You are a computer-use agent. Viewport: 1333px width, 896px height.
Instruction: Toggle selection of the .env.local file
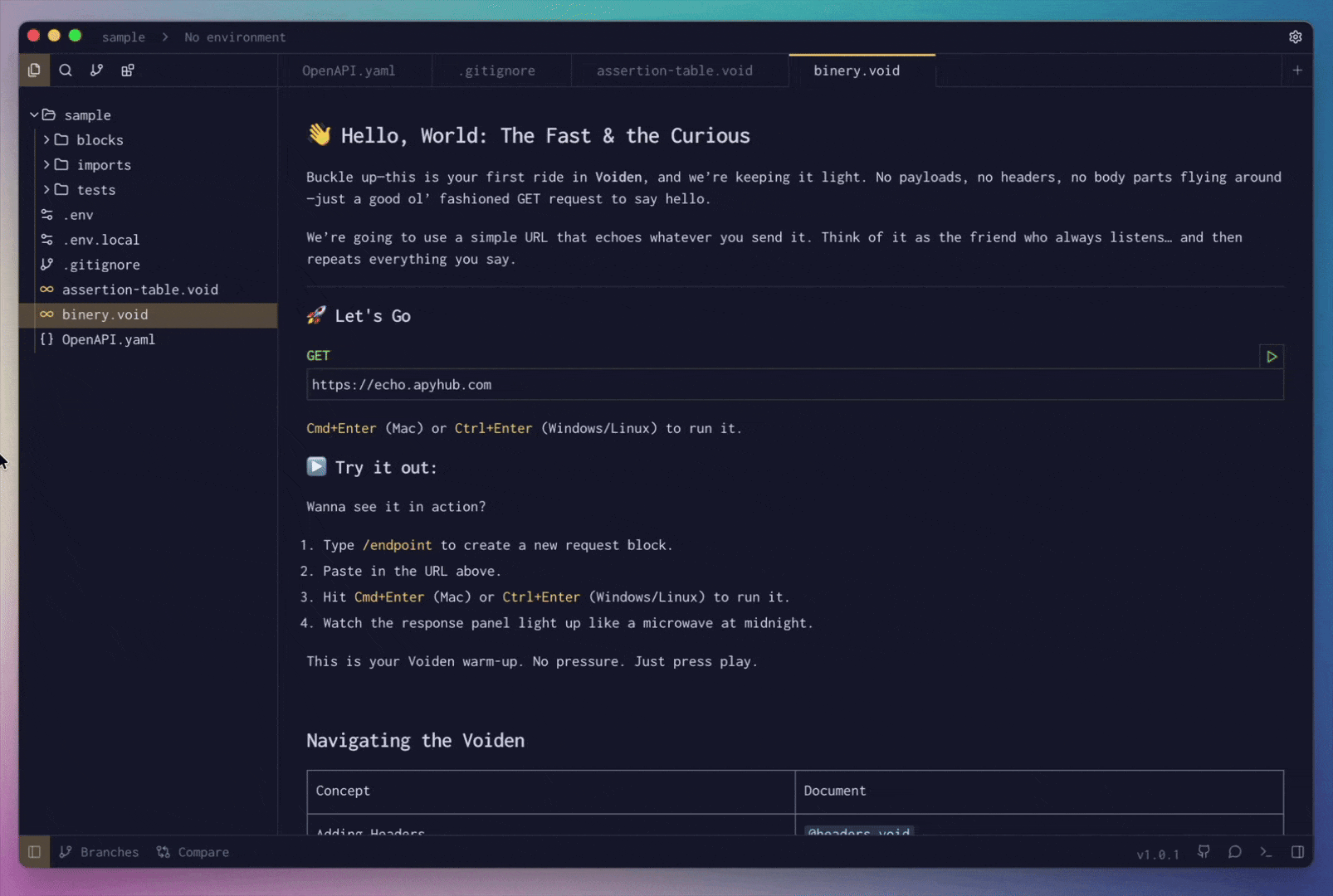pos(102,240)
